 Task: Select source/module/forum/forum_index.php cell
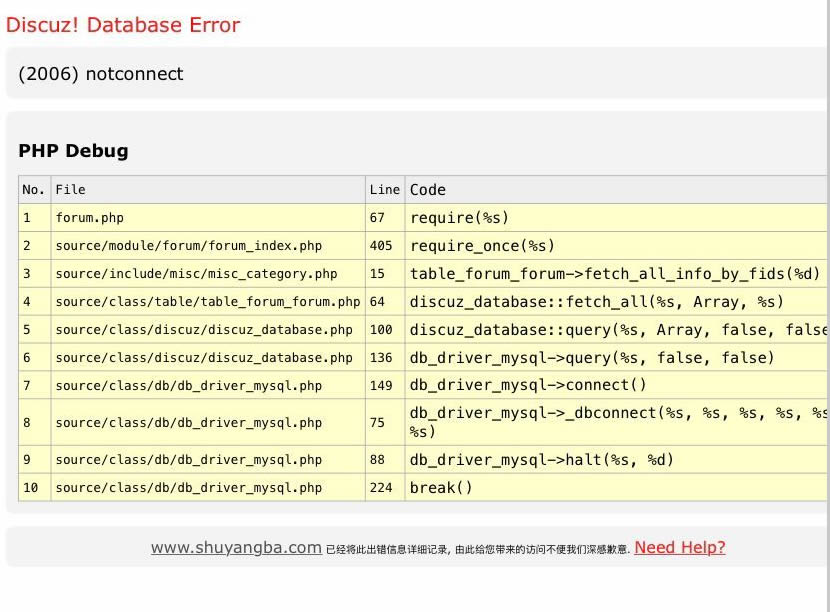coord(208,246)
